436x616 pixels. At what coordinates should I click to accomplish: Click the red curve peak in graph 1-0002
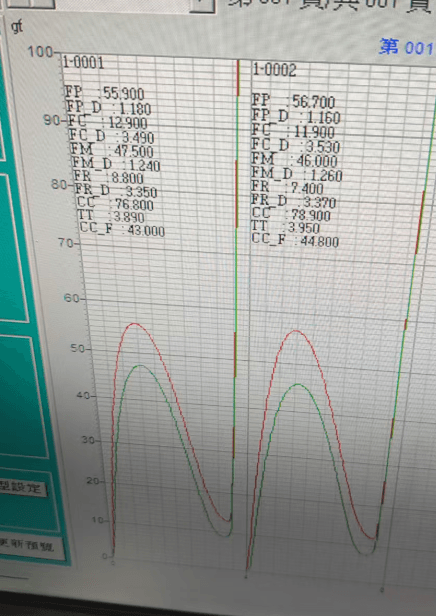(x=295, y=331)
